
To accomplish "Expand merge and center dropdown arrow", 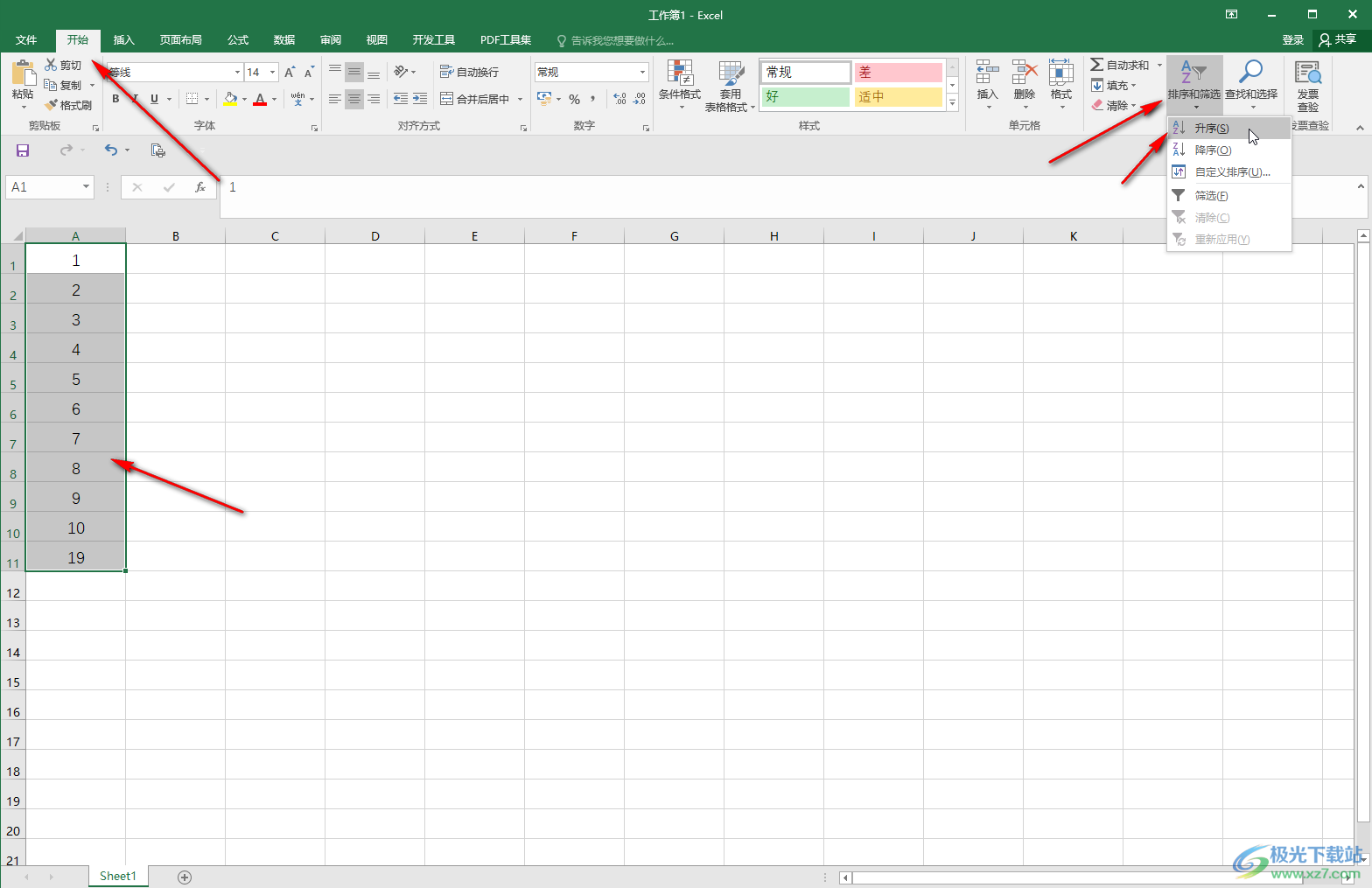I will pyautogui.click(x=520, y=99).
